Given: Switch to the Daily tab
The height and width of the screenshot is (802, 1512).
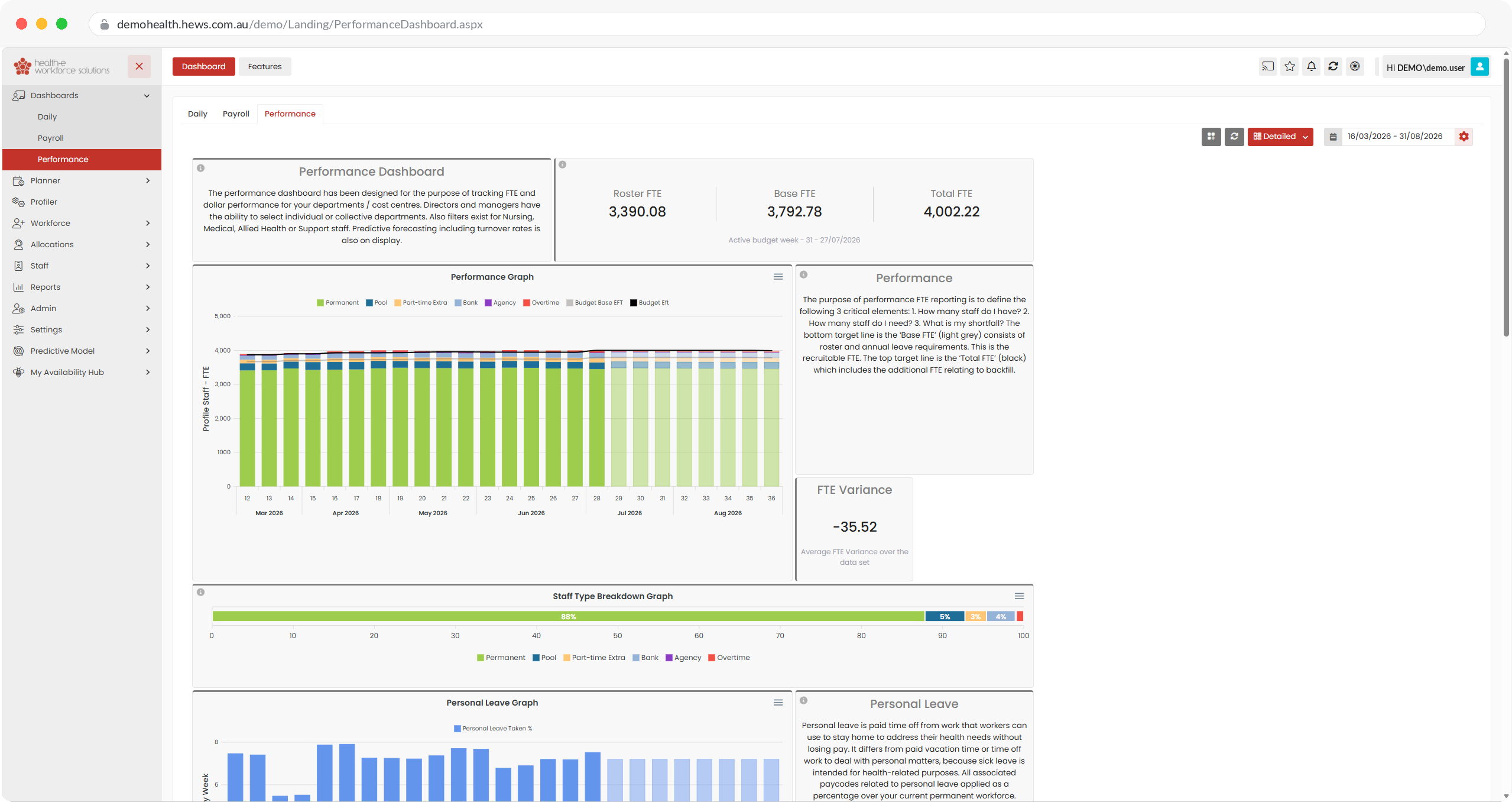Looking at the screenshot, I should click(197, 114).
